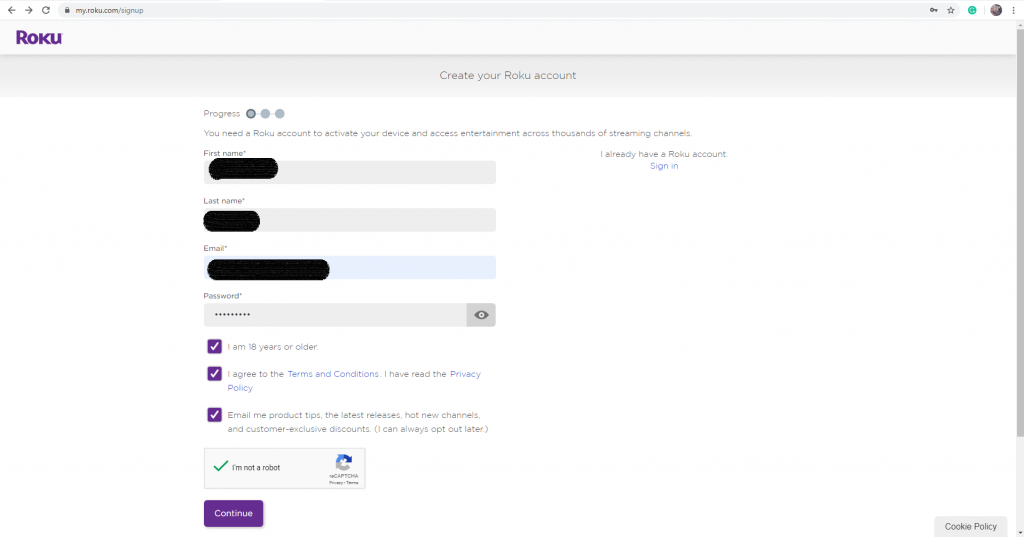Open the Terms and Conditions link
The height and width of the screenshot is (537, 1024).
(333, 374)
